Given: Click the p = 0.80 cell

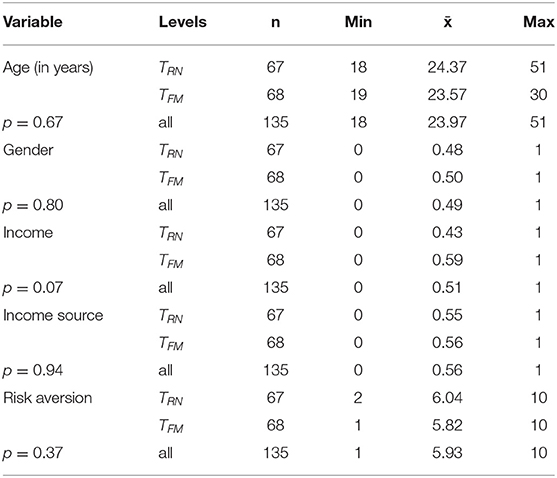Looking at the screenshot, I should click(33, 206).
